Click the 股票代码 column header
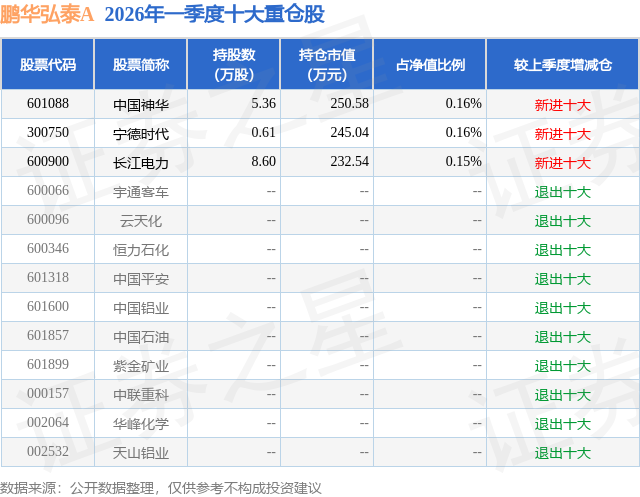 48,64
